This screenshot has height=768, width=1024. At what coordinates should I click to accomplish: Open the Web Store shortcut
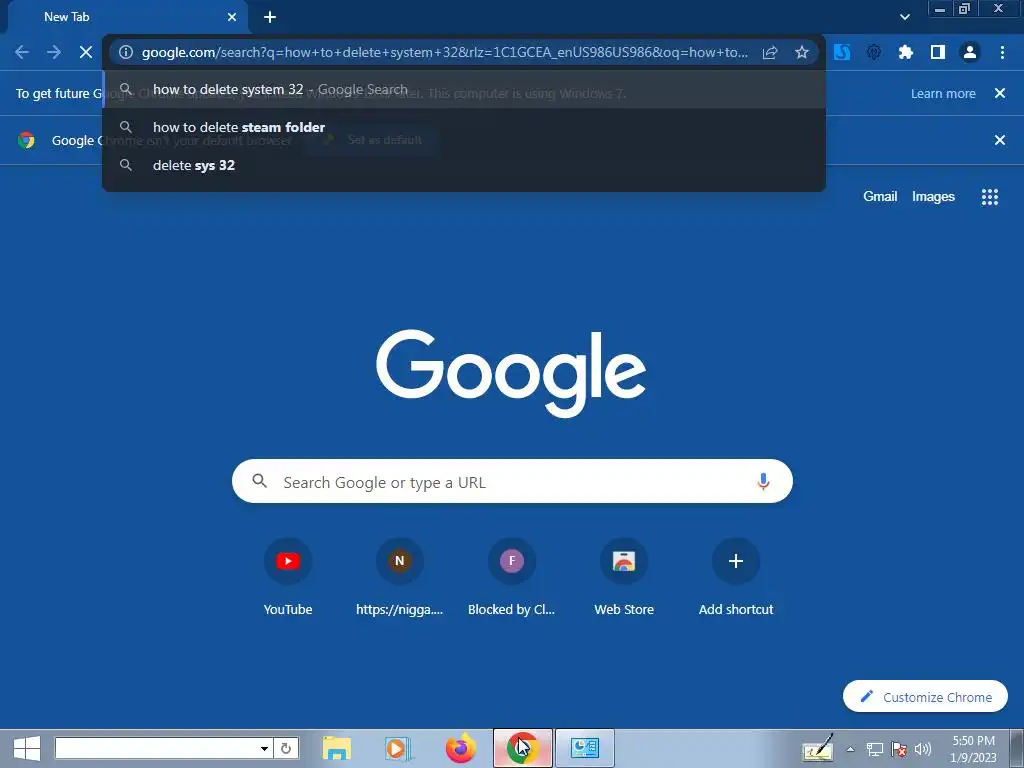pyautogui.click(x=624, y=579)
